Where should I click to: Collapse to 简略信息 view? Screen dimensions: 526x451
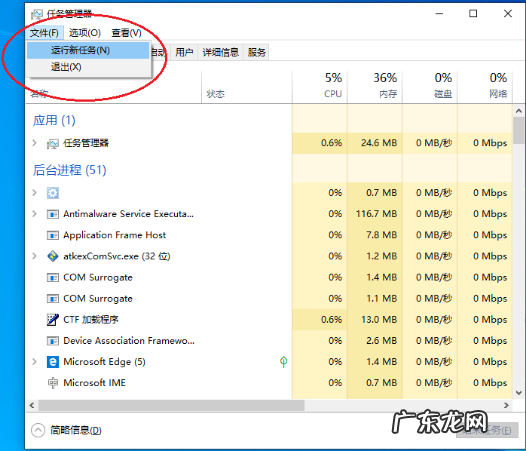point(66,430)
